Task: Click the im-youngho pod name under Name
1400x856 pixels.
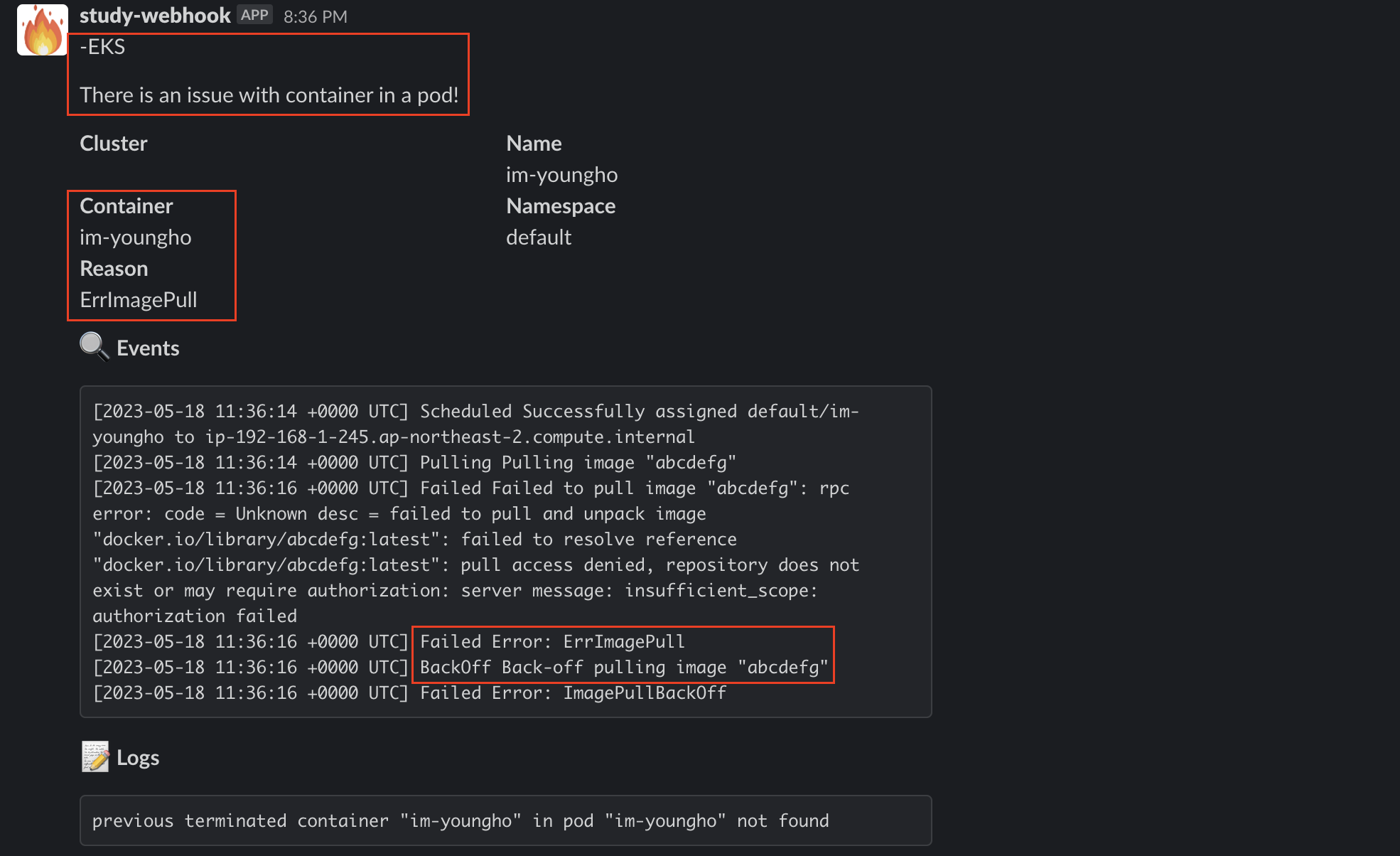Action: [x=561, y=175]
